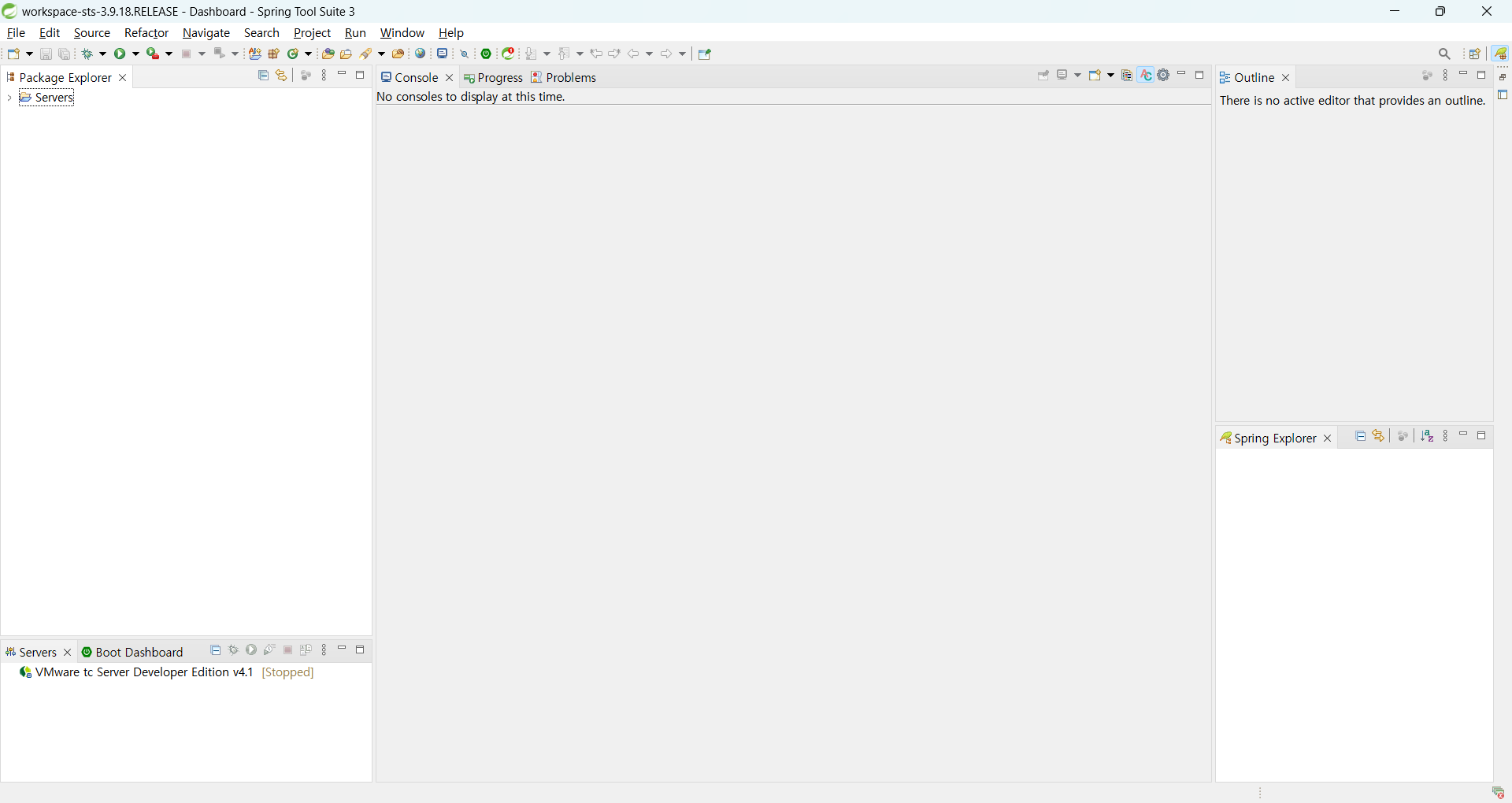
Task: Open the Help menu
Action: 451,33
